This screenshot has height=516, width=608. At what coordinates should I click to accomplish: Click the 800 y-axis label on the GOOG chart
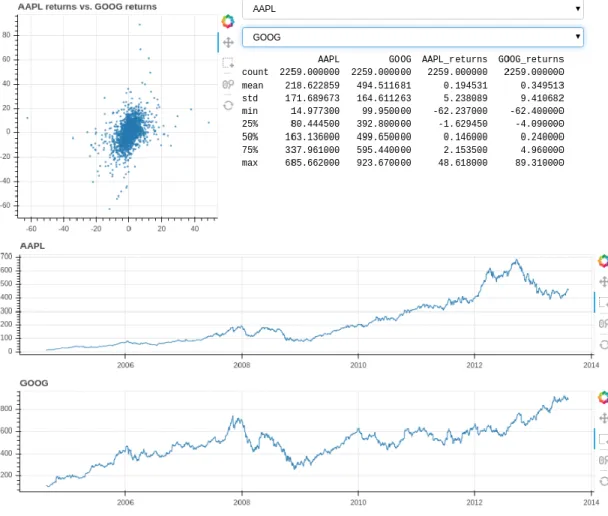pos(7,409)
